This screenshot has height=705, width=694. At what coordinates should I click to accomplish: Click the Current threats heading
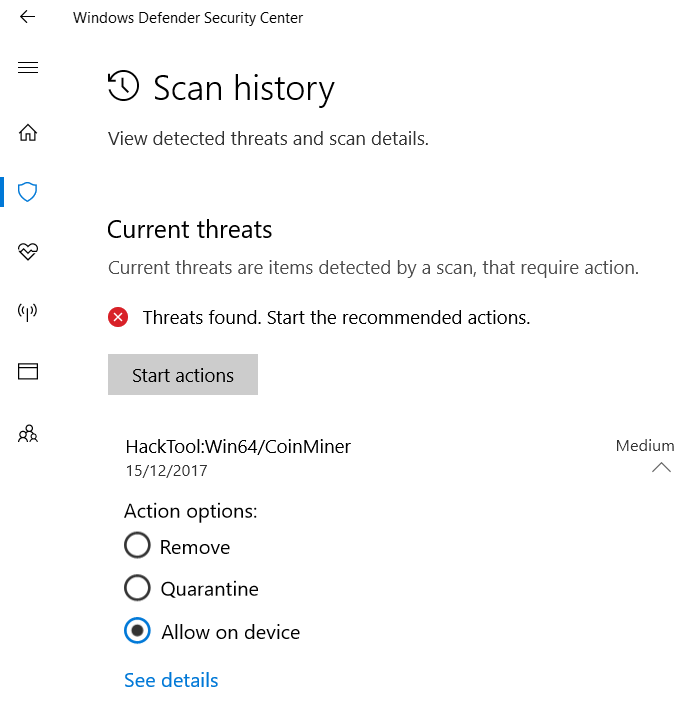tap(190, 230)
